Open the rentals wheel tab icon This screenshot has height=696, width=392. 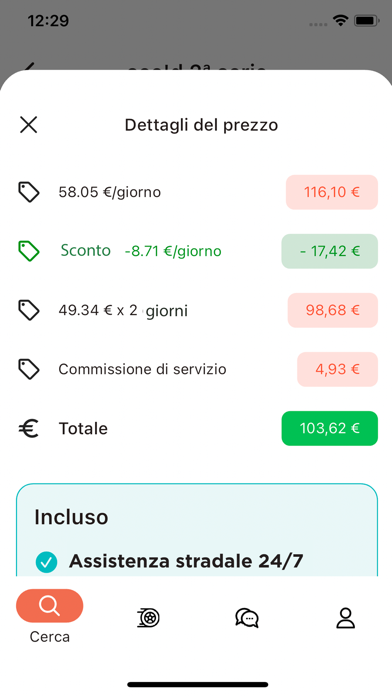148,617
